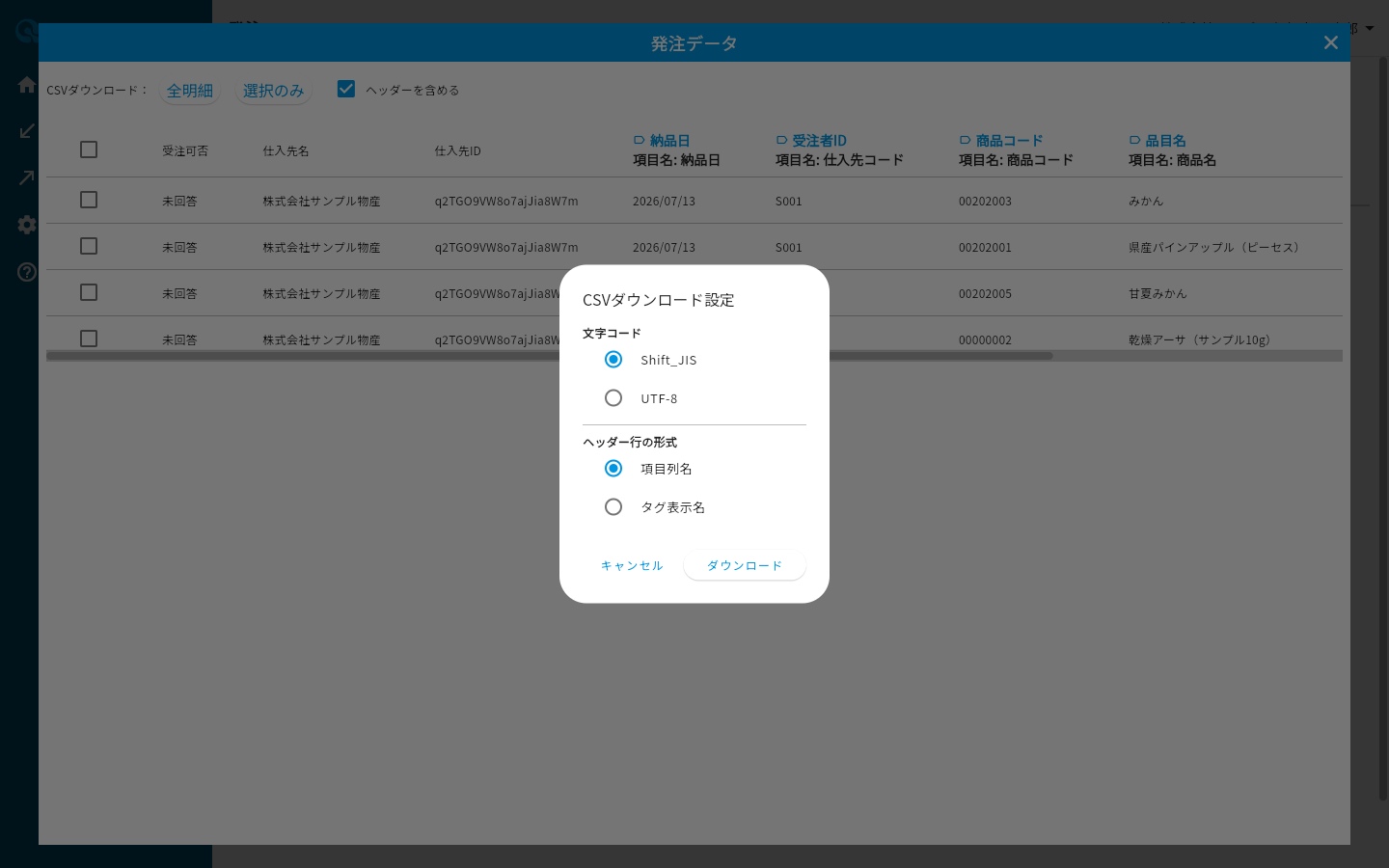Viewport: 1389px width, 868px height.
Task: Check the row for 県産パインアップル
Action: (89, 246)
